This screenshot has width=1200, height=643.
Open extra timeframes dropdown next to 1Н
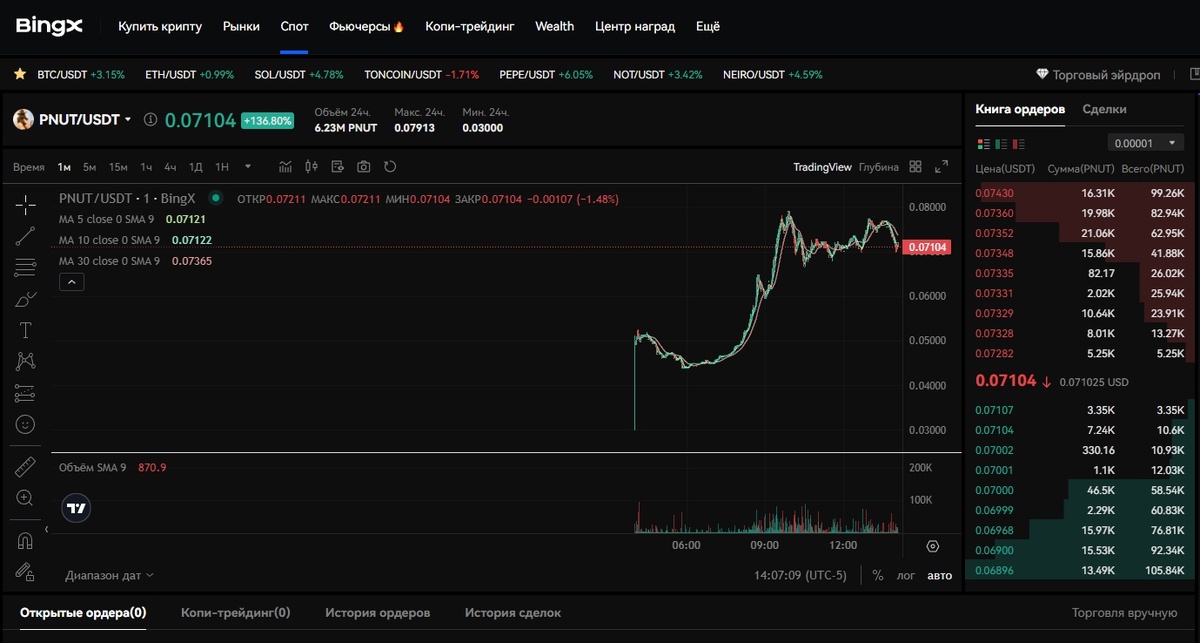pos(248,167)
